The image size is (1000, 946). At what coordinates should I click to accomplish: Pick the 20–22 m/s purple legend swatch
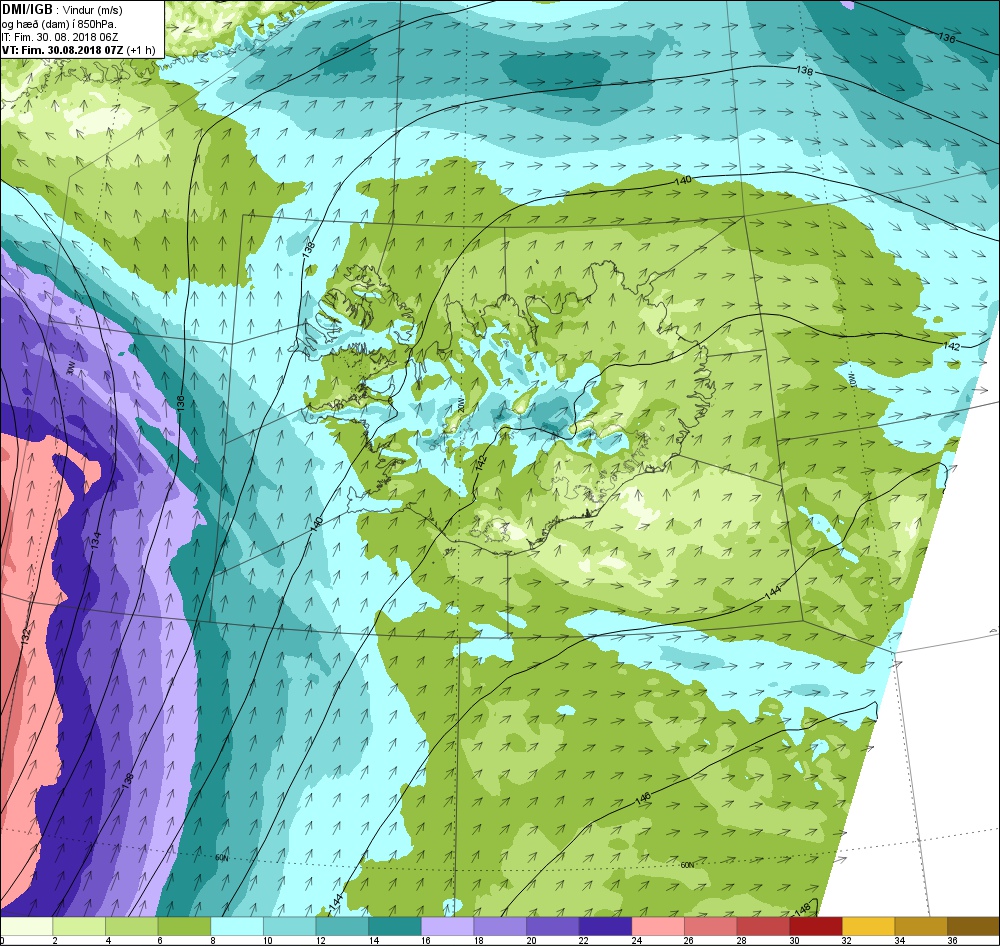point(552,926)
